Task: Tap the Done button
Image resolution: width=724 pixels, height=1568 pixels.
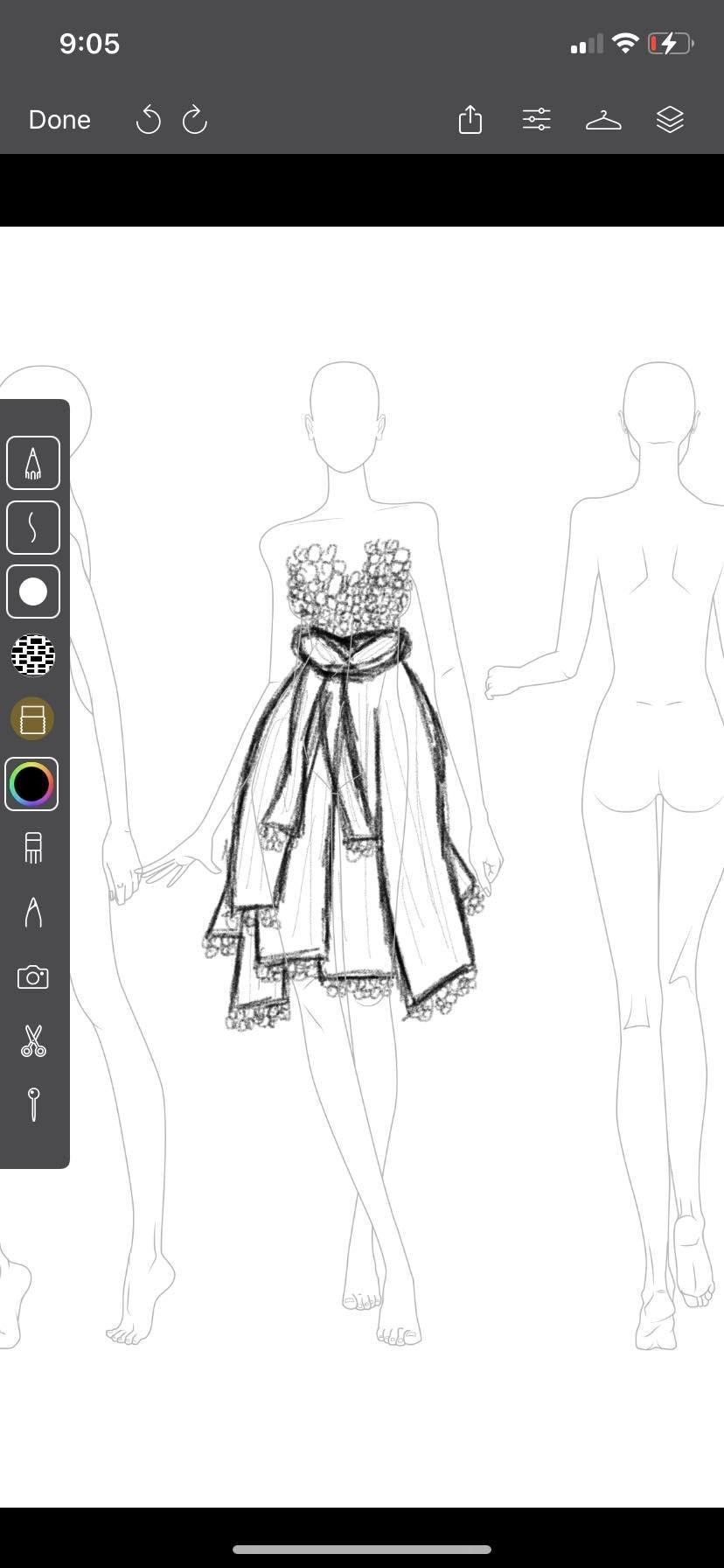Action: [x=59, y=120]
